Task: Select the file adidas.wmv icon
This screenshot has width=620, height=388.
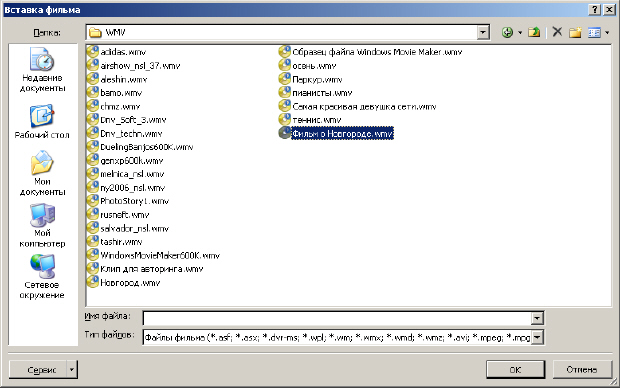Action: [93, 52]
